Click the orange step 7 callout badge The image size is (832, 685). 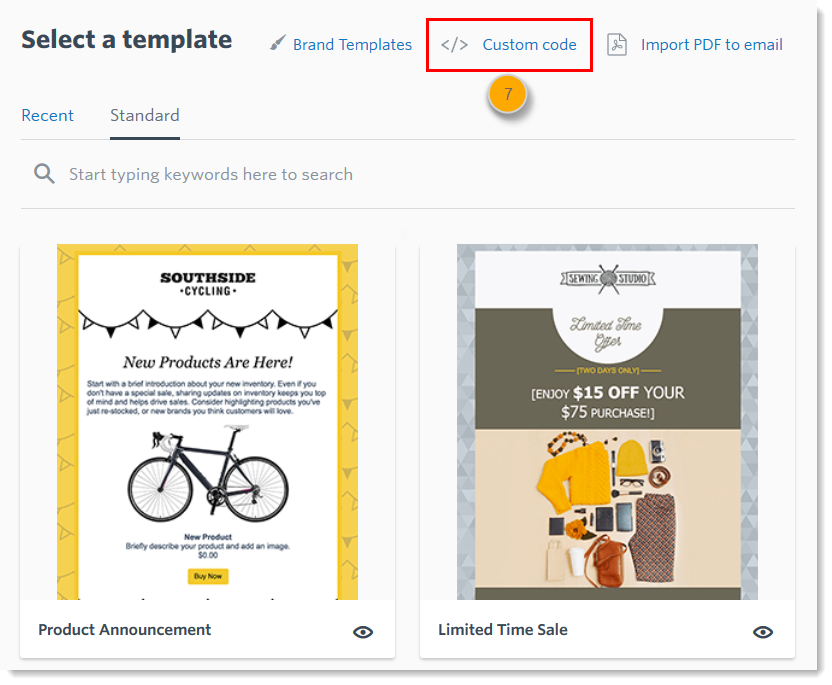(x=508, y=94)
